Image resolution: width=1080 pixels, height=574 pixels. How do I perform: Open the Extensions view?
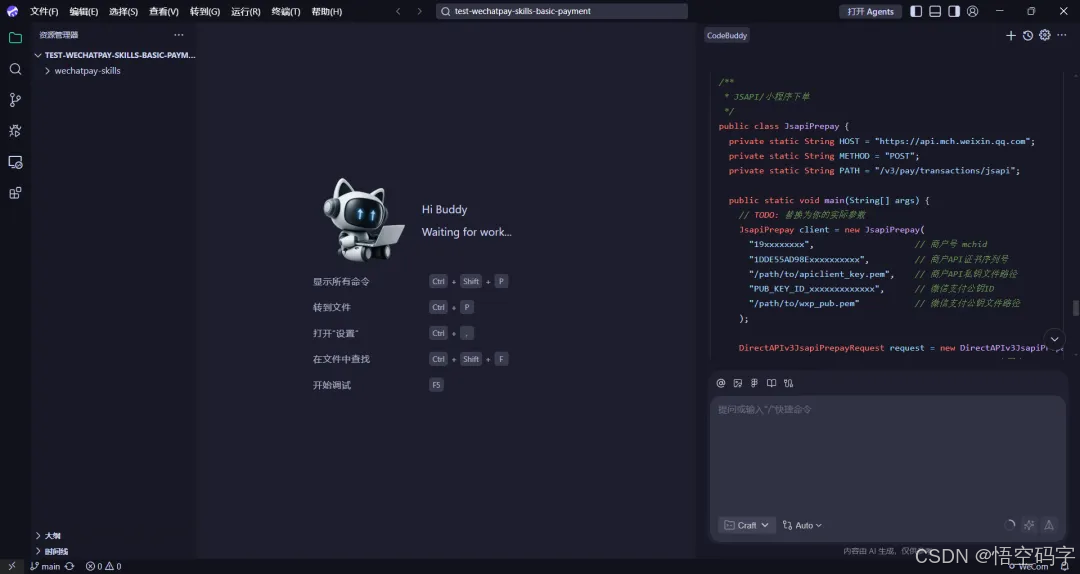pos(15,193)
